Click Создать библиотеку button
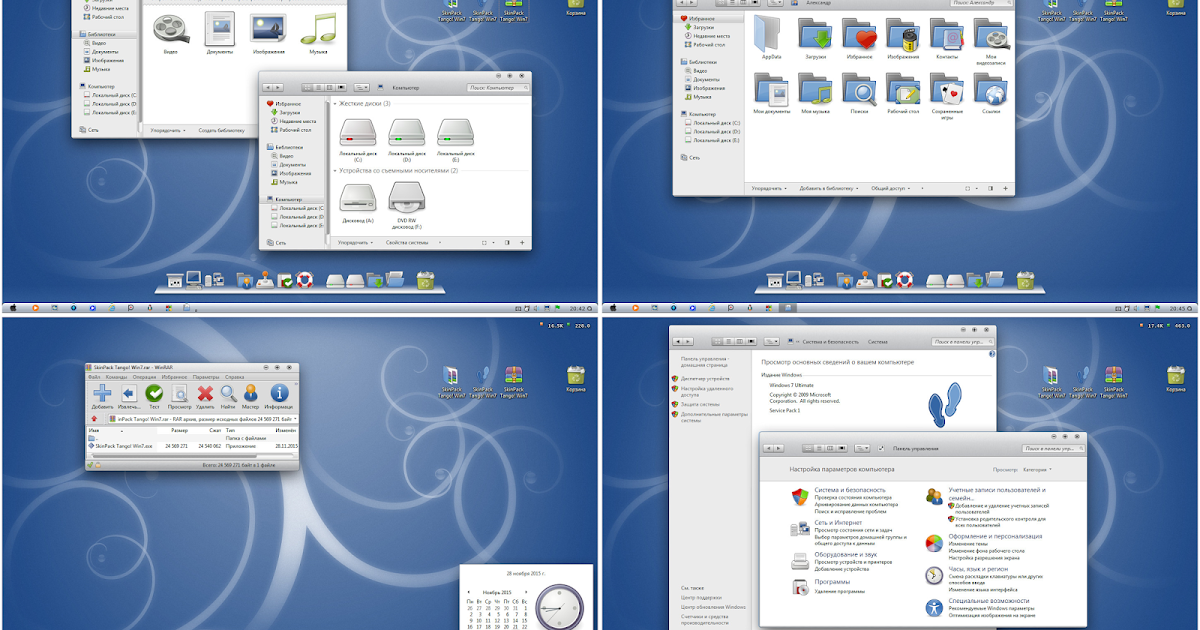 [221, 130]
